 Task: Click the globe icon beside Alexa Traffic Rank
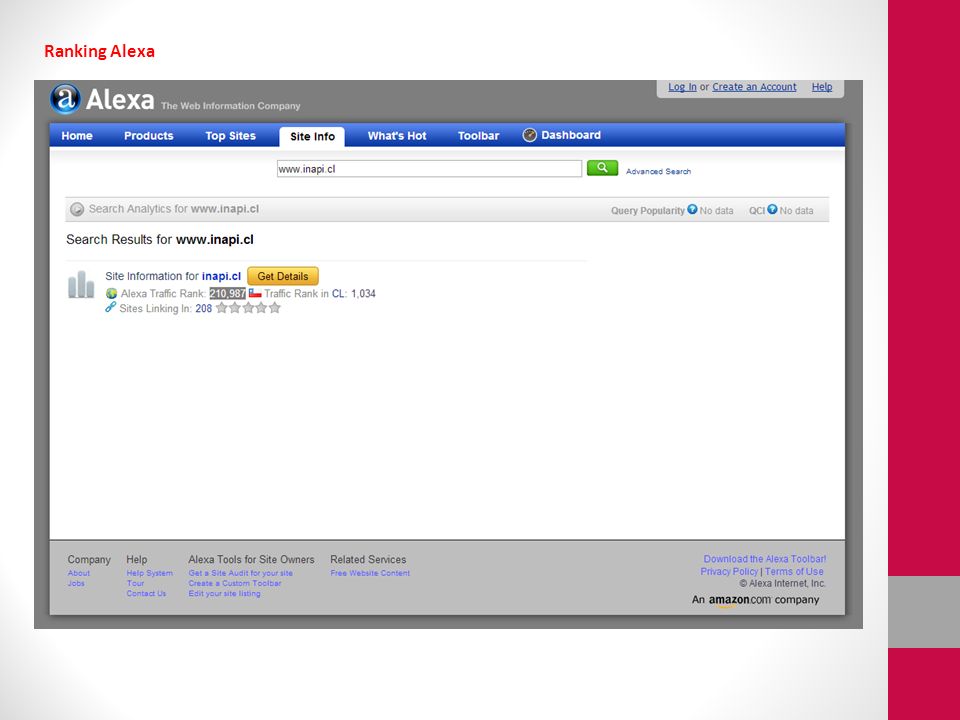click(111, 294)
